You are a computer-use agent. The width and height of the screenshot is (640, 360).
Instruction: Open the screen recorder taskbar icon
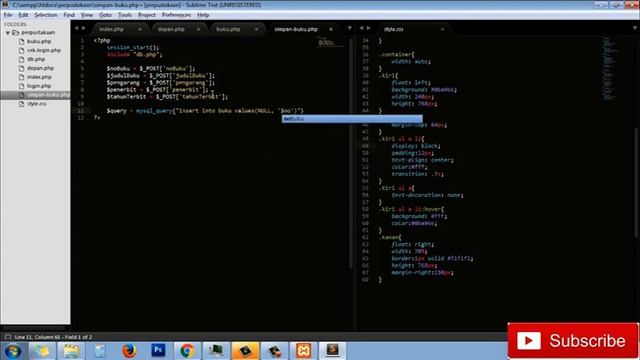click(274, 351)
